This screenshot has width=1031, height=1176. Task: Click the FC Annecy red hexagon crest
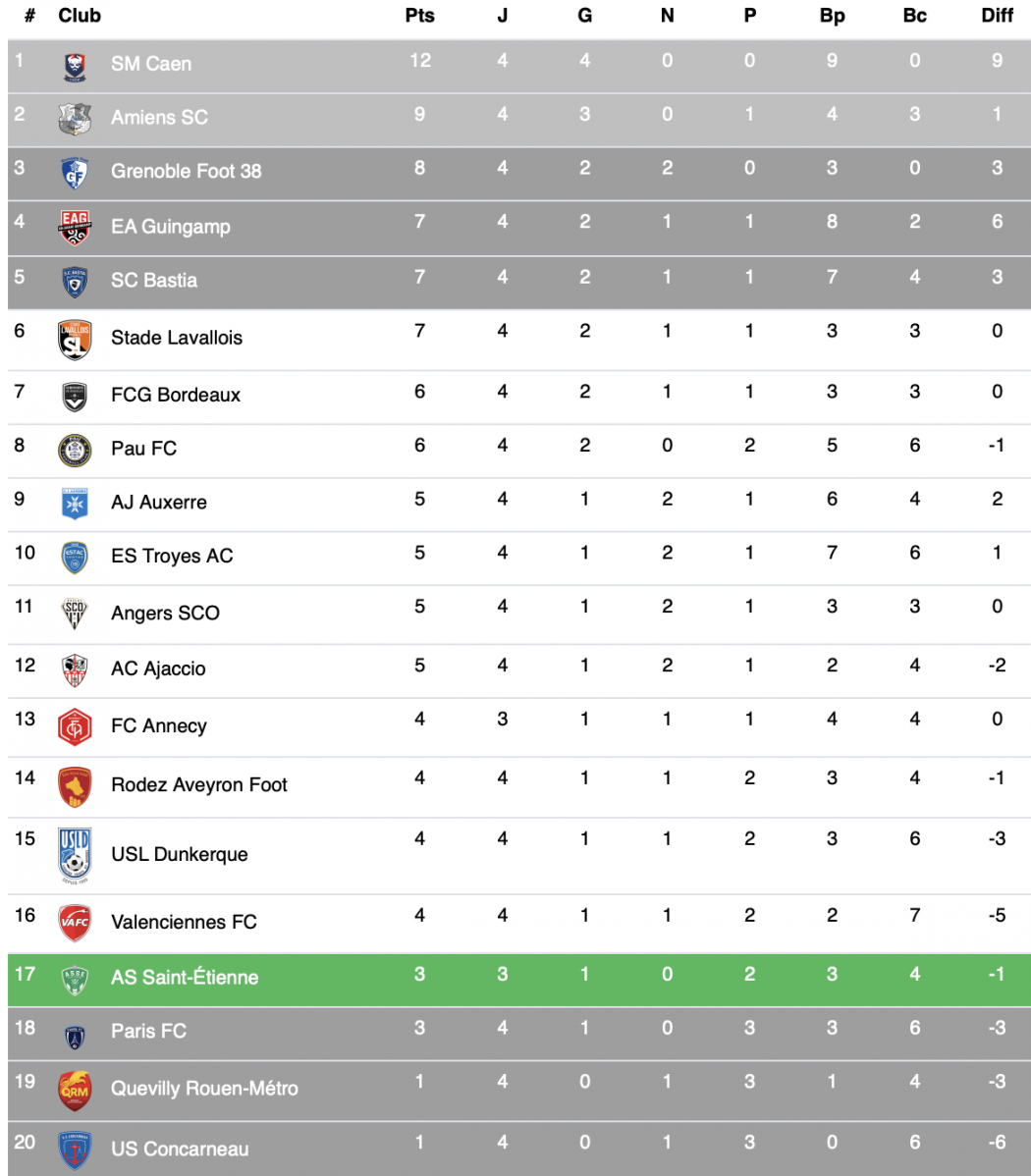click(x=75, y=726)
